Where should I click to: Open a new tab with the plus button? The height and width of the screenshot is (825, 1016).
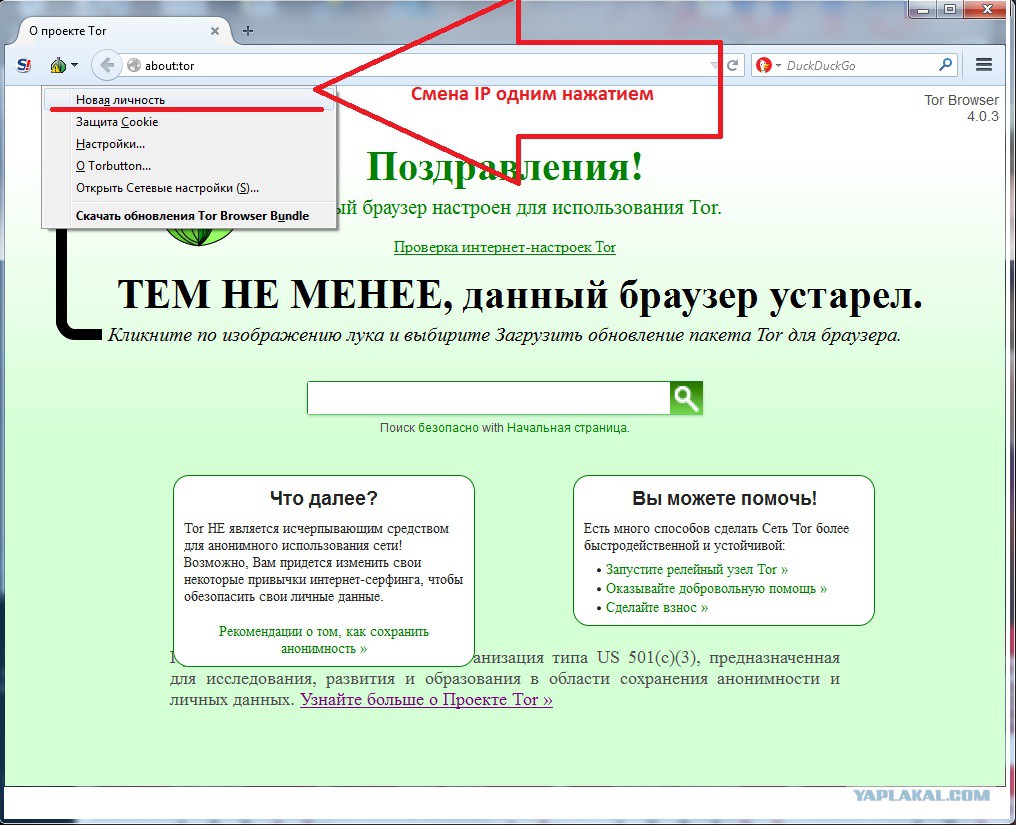point(248,30)
